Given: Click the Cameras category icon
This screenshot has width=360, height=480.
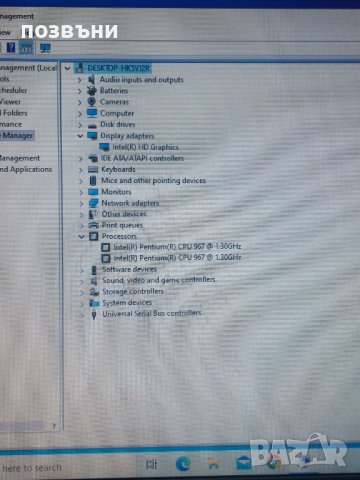Looking at the screenshot, I should 92,102.
